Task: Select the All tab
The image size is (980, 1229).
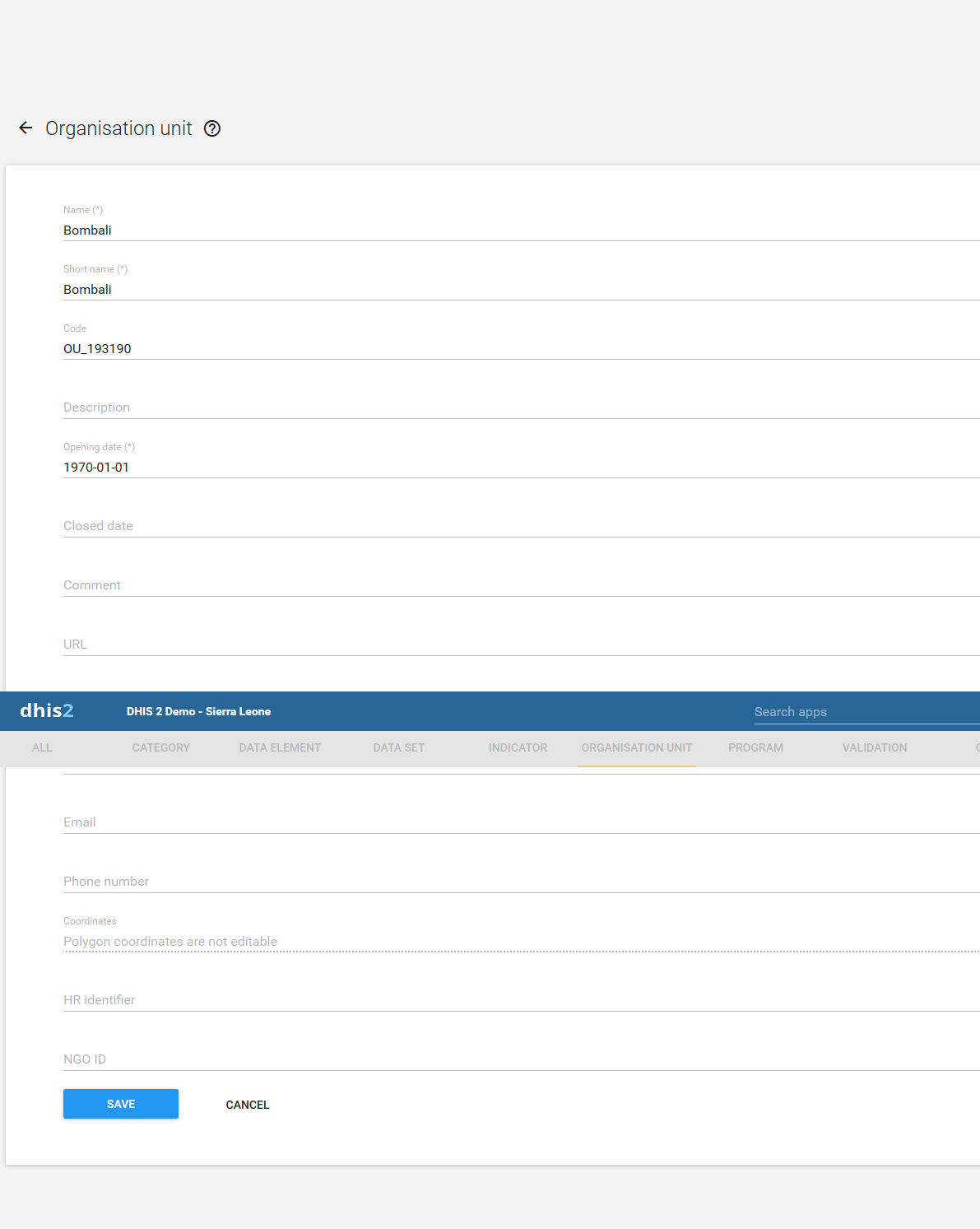Action: click(x=42, y=748)
